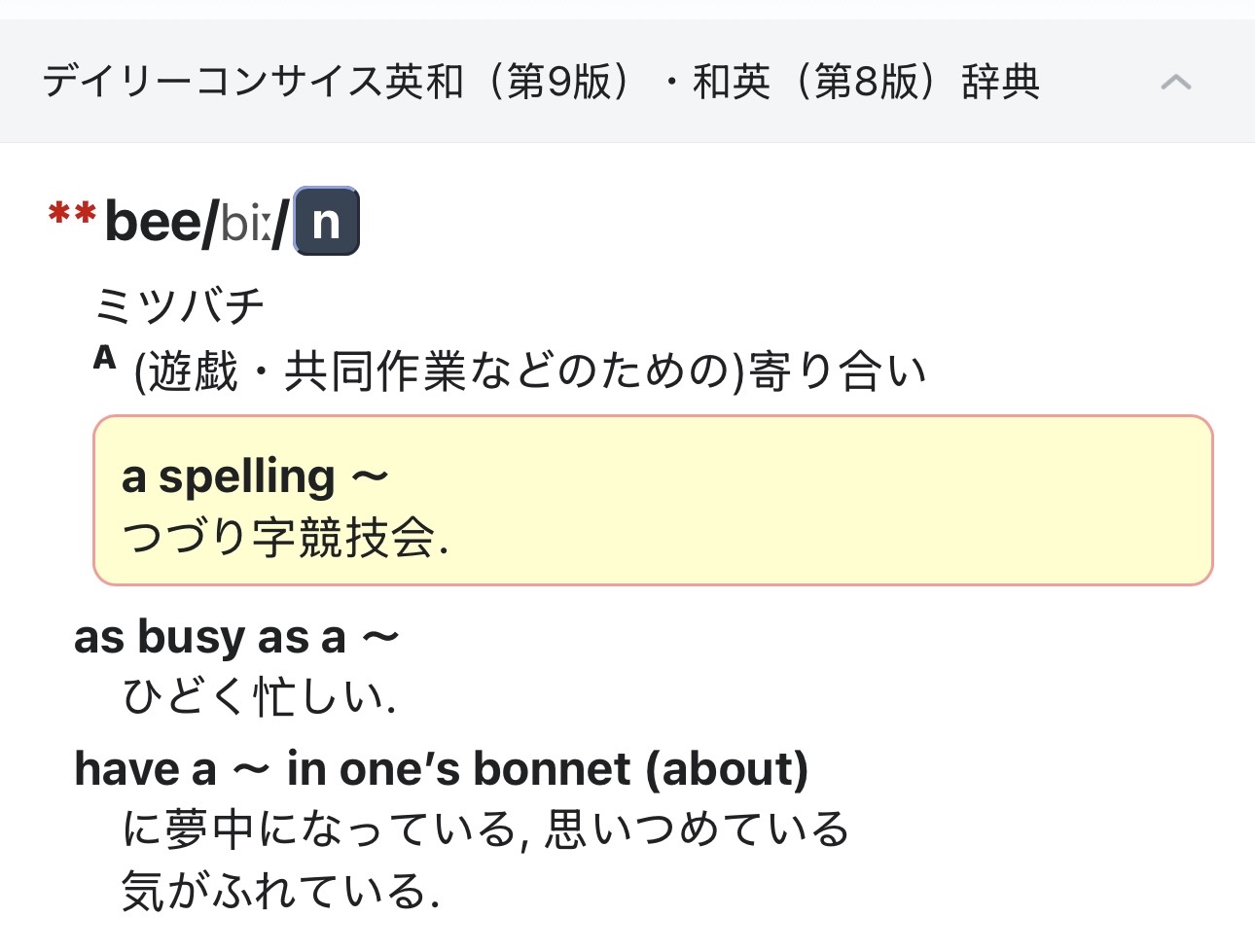
Task: Tap the ひどく忙しい translation
Action: coord(259,697)
